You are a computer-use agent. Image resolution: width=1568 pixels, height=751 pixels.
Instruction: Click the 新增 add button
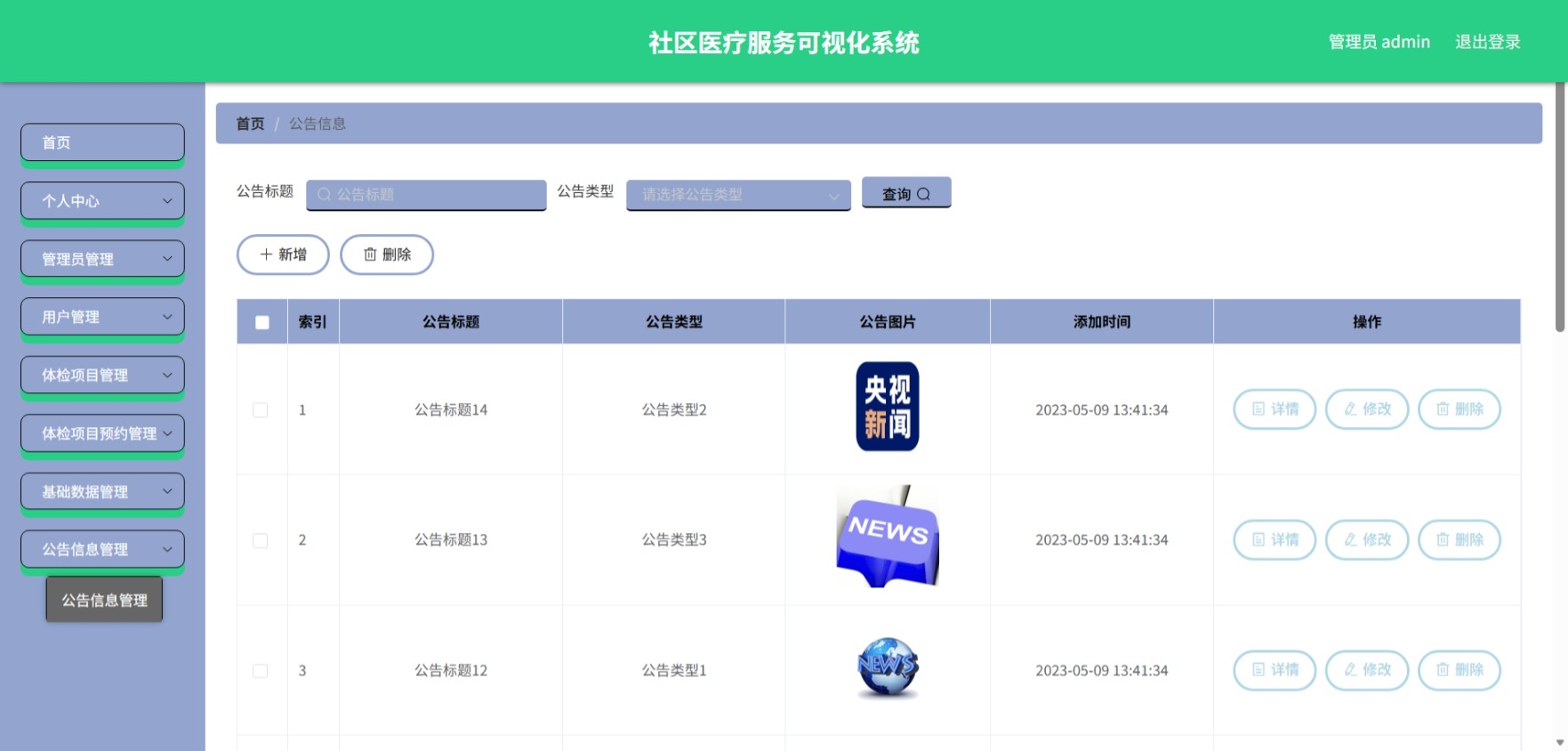(x=283, y=254)
